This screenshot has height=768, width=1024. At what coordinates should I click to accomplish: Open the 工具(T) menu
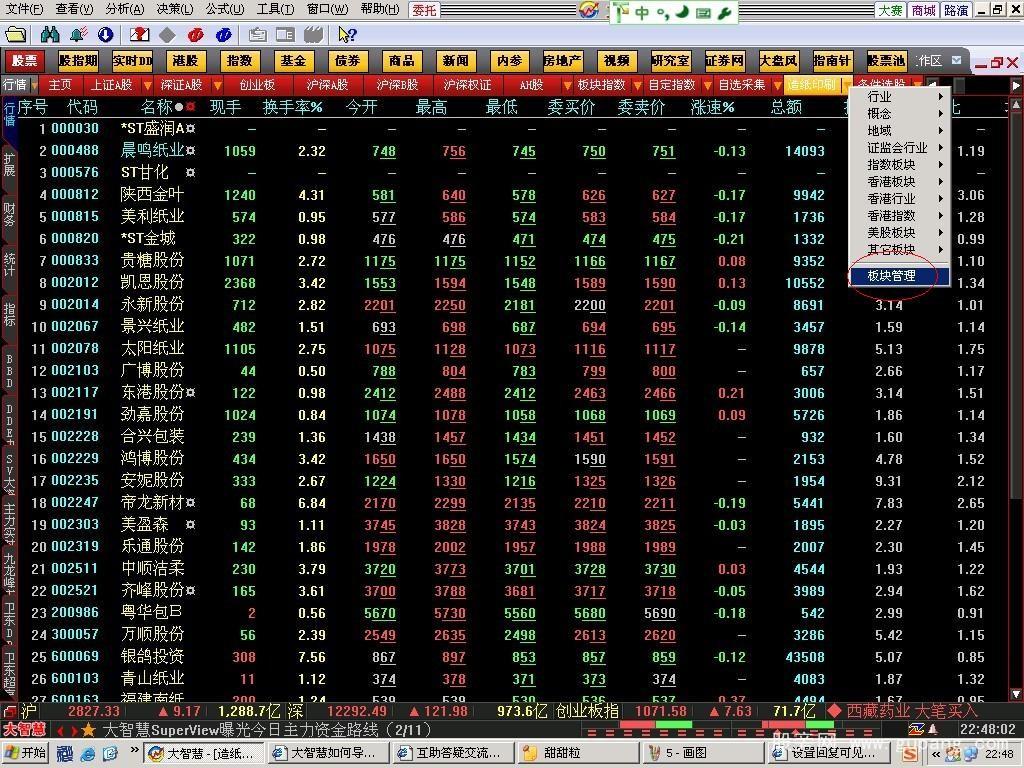point(275,9)
